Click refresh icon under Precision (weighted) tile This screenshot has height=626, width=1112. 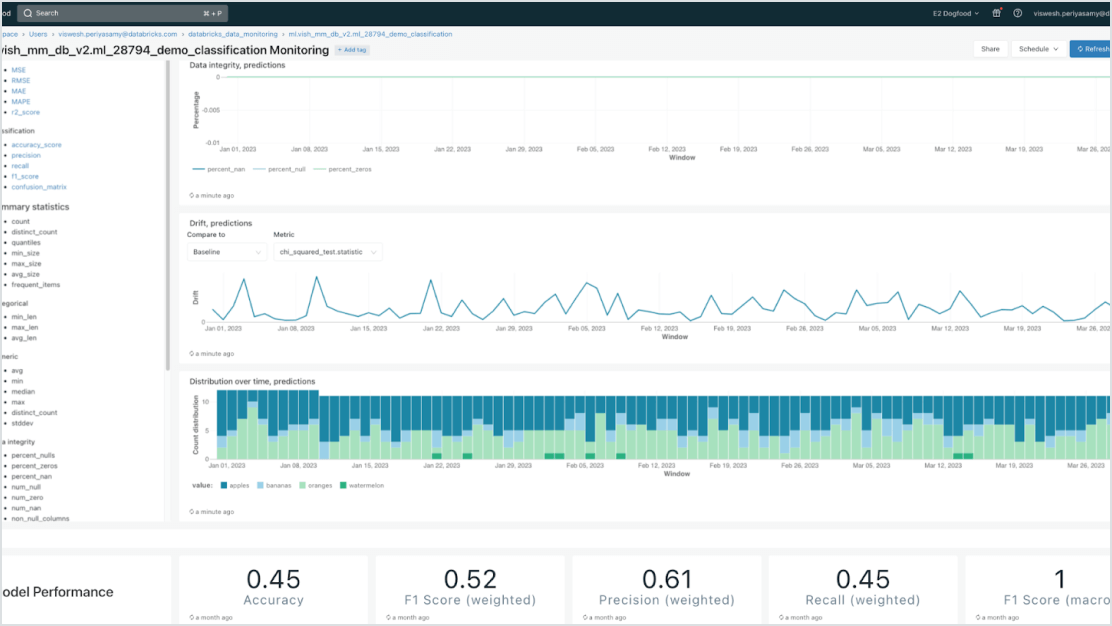click(585, 618)
